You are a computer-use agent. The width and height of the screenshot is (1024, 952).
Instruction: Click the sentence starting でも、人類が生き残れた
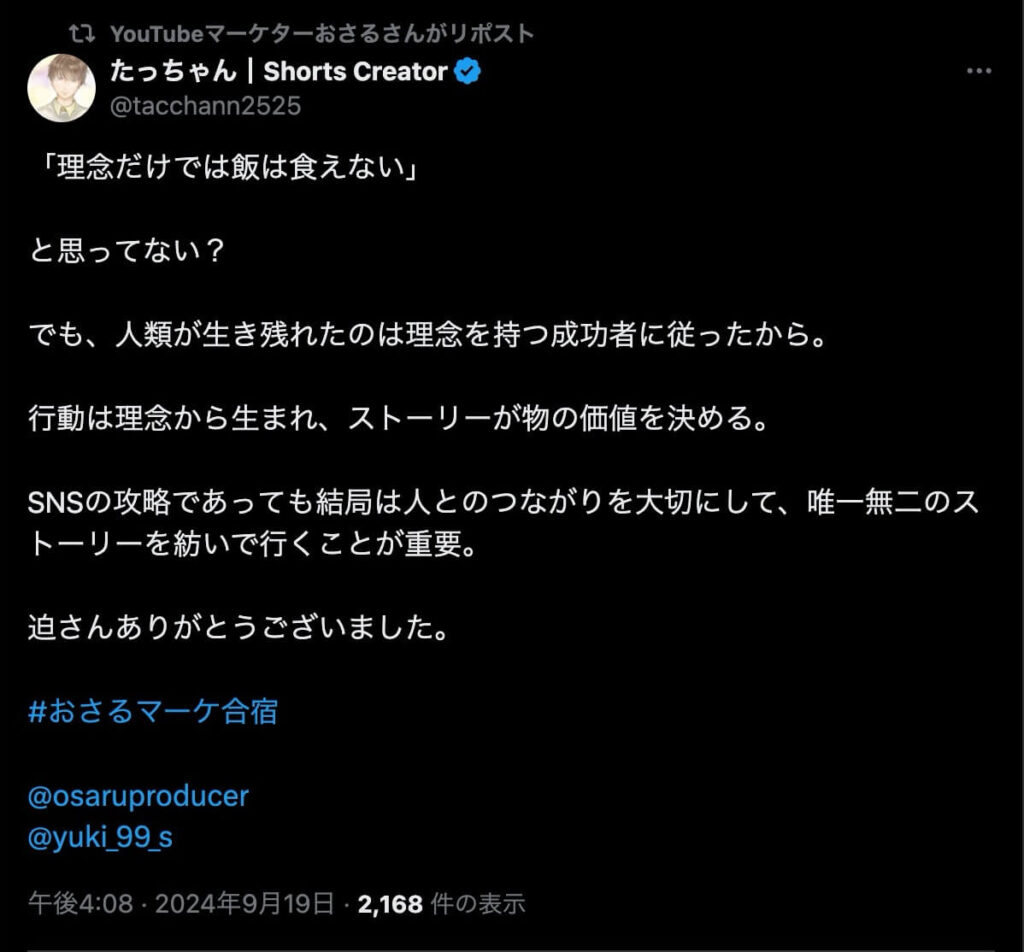(x=428, y=334)
